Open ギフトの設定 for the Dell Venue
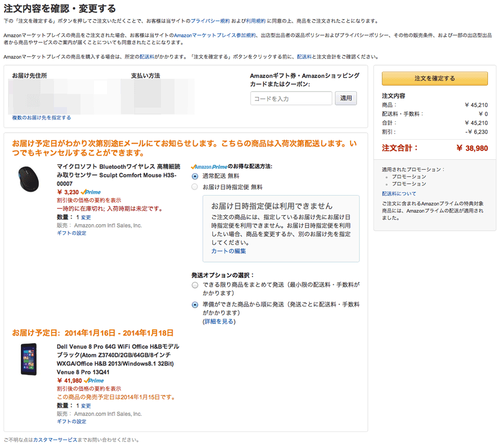This screenshot has height=444, width=500. 71,421
